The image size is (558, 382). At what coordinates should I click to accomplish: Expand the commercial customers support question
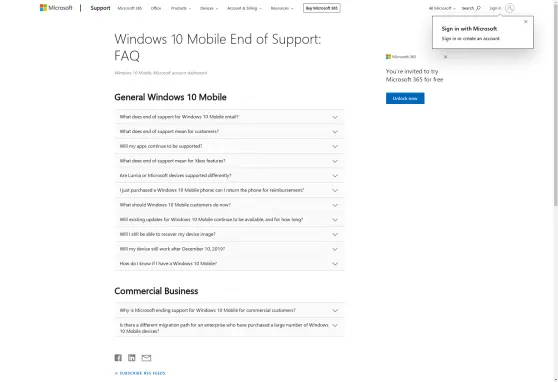point(229,310)
